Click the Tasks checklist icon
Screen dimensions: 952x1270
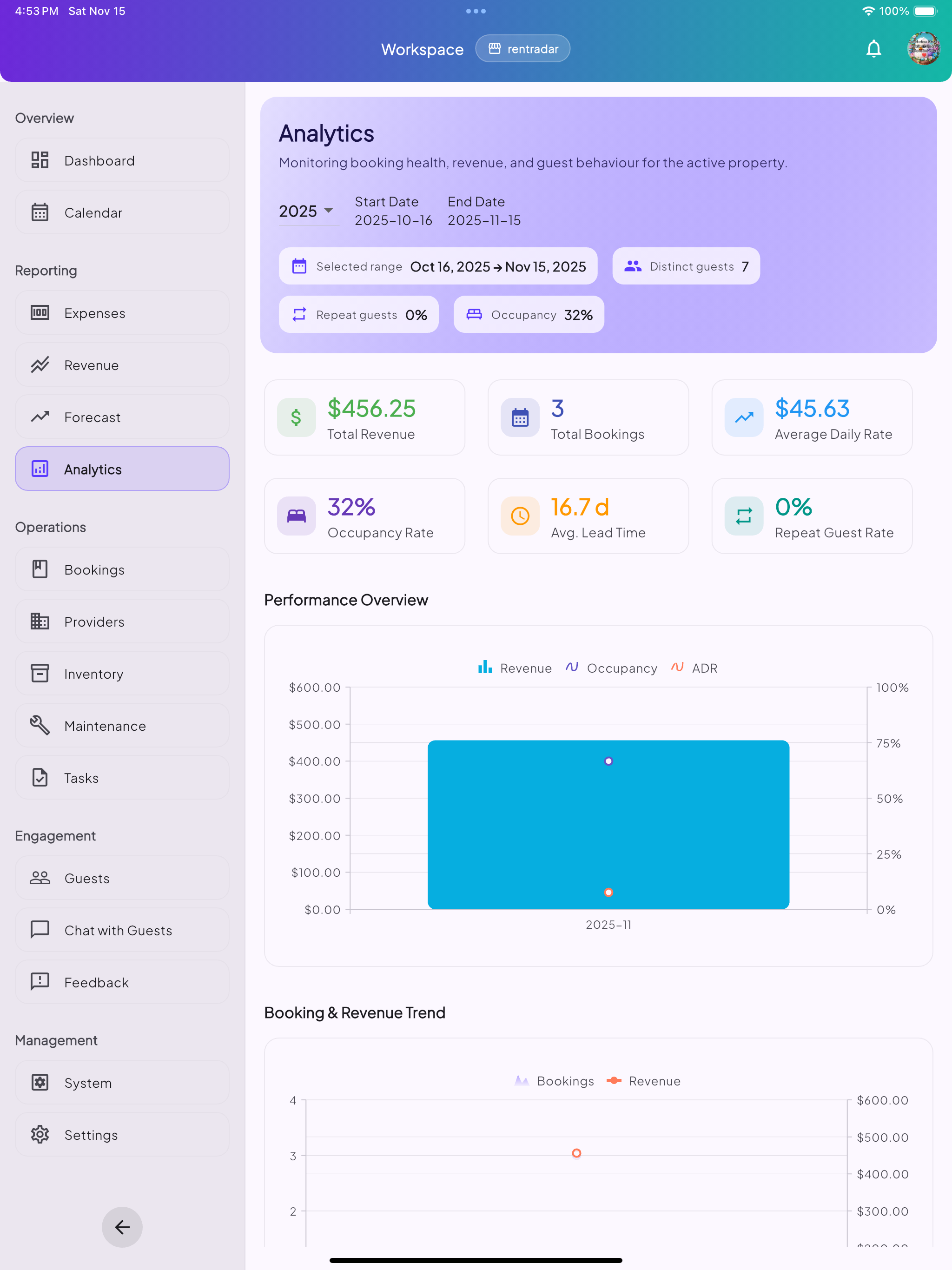(x=40, y=777)
